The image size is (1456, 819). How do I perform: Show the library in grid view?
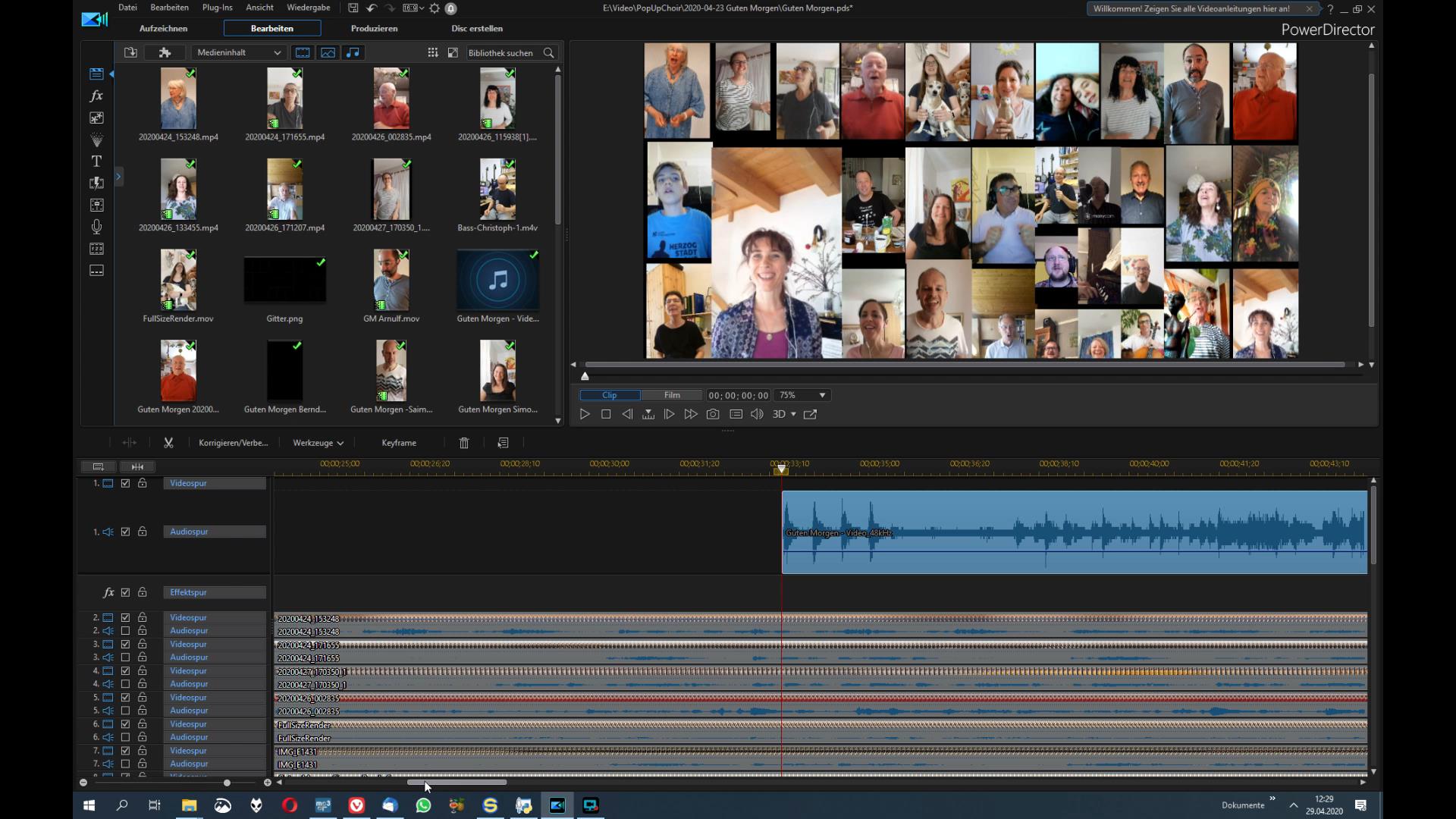(432, 52)
